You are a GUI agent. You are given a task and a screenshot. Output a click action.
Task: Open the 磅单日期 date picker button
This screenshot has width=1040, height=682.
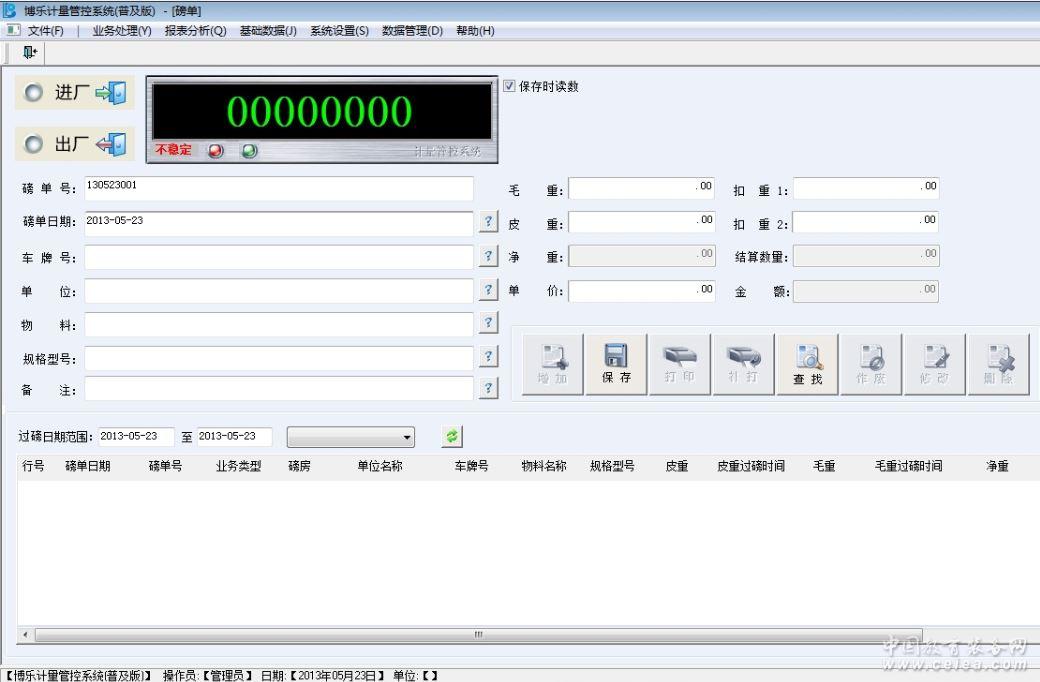(x=488, y=222)
